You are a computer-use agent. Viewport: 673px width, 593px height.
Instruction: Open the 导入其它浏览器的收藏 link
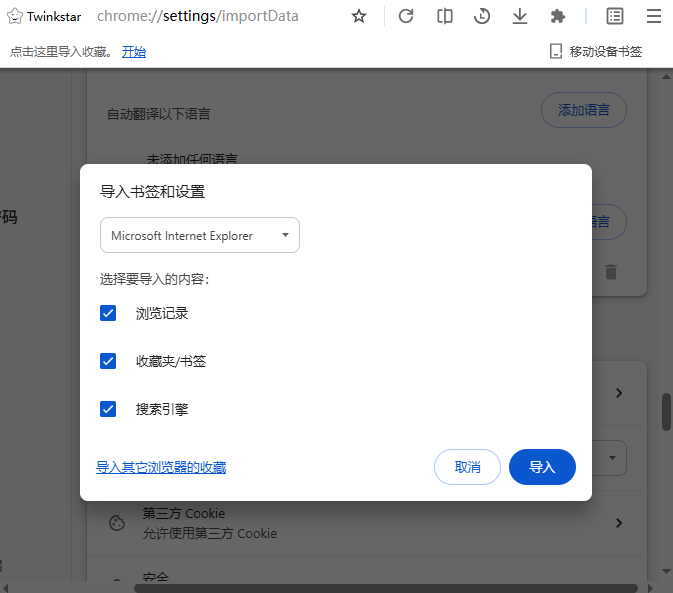coord(161,467)
